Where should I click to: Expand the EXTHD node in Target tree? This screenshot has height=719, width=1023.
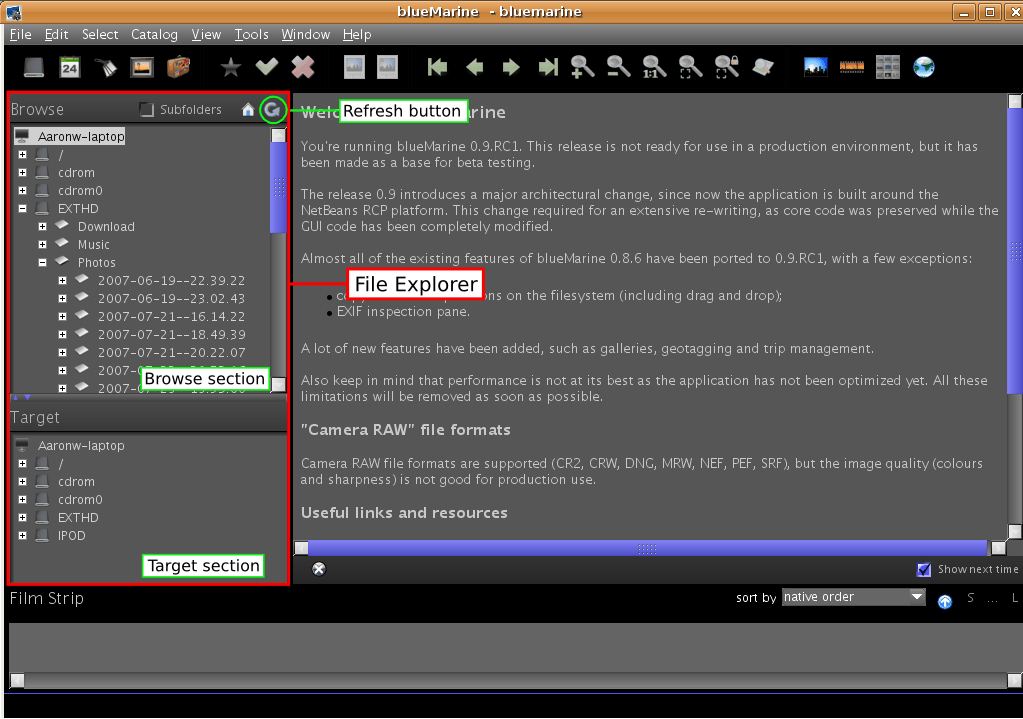click(23, 517)
